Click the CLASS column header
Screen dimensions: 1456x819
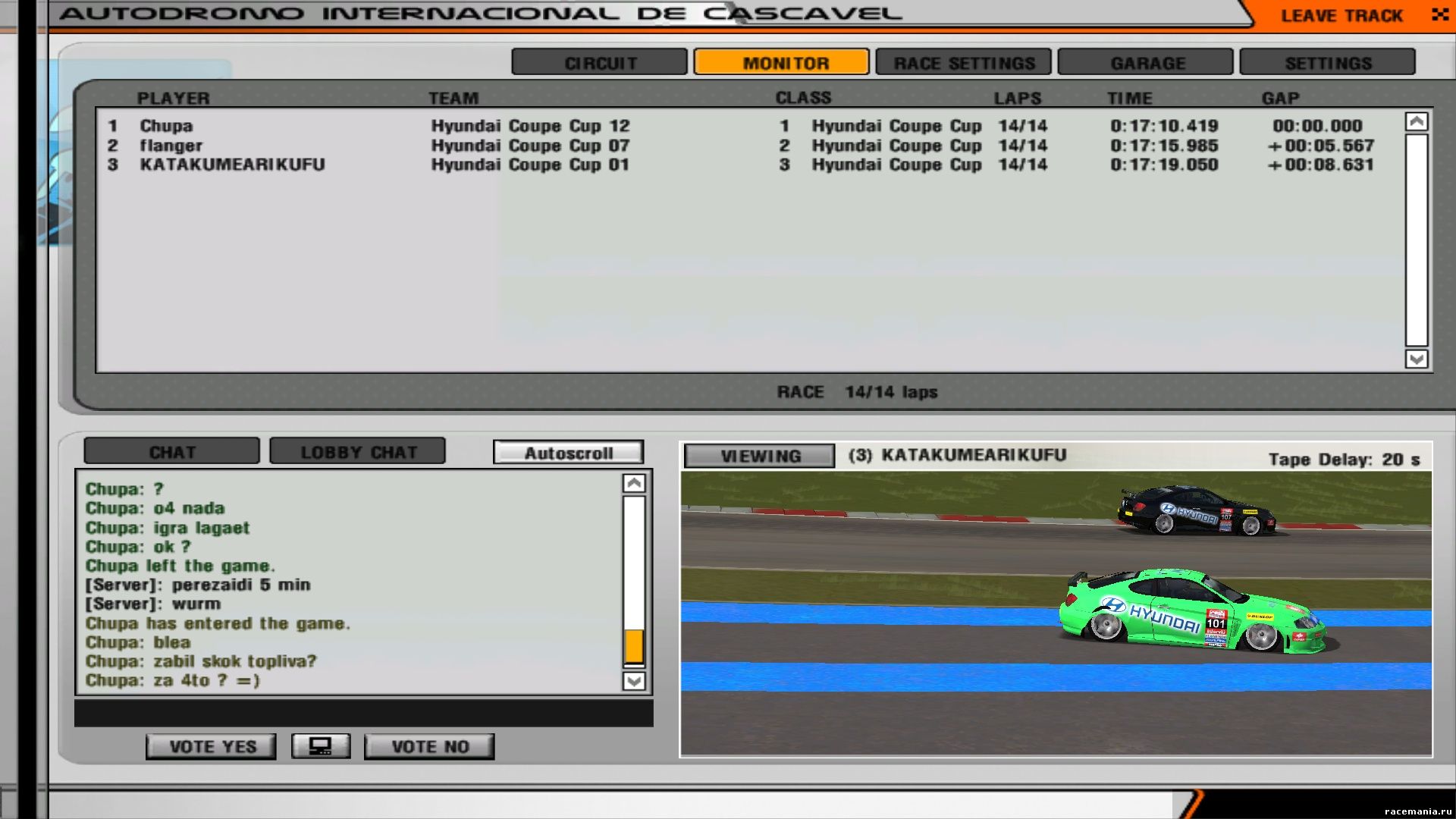(x=803, y=98)
